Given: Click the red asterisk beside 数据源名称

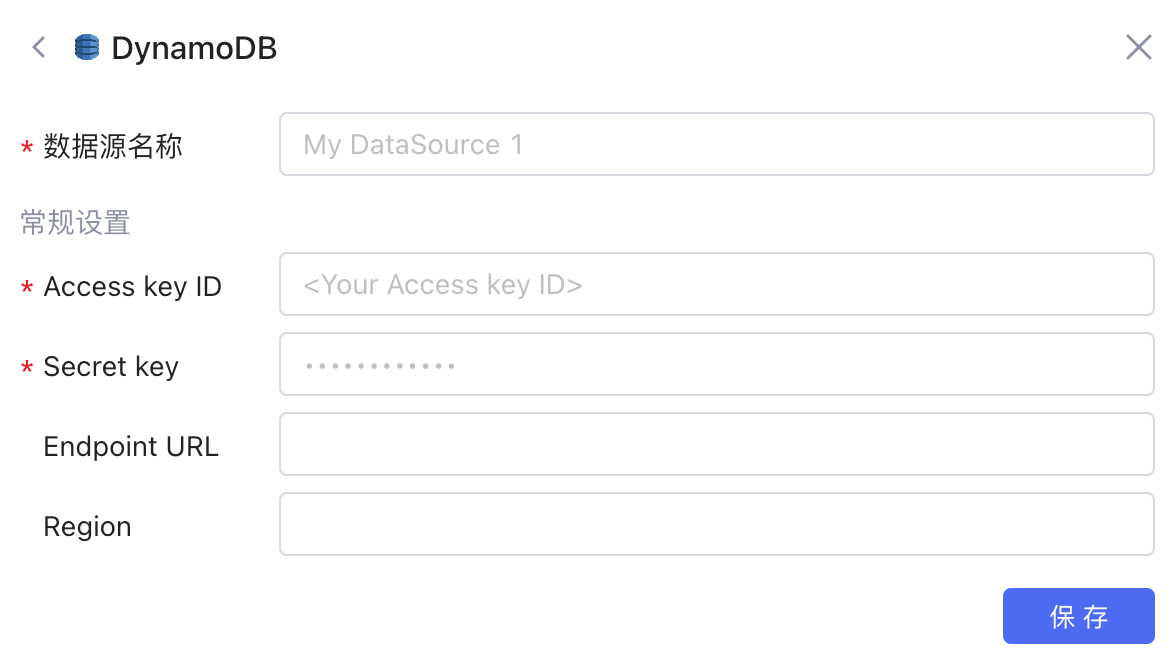Looking at the screenshot, I should point(27,147).
